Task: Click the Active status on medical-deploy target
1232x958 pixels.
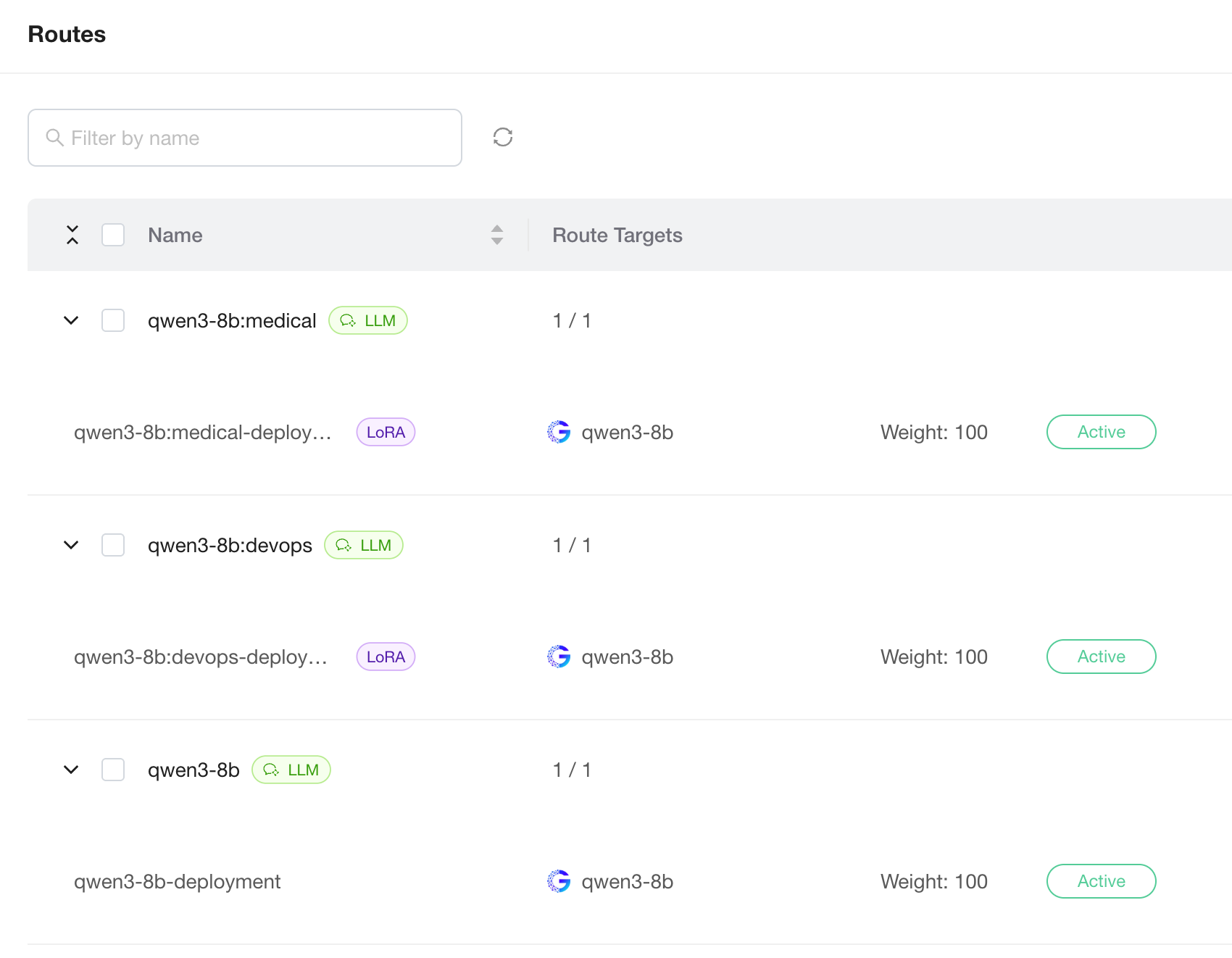Action: (1101, 432)
